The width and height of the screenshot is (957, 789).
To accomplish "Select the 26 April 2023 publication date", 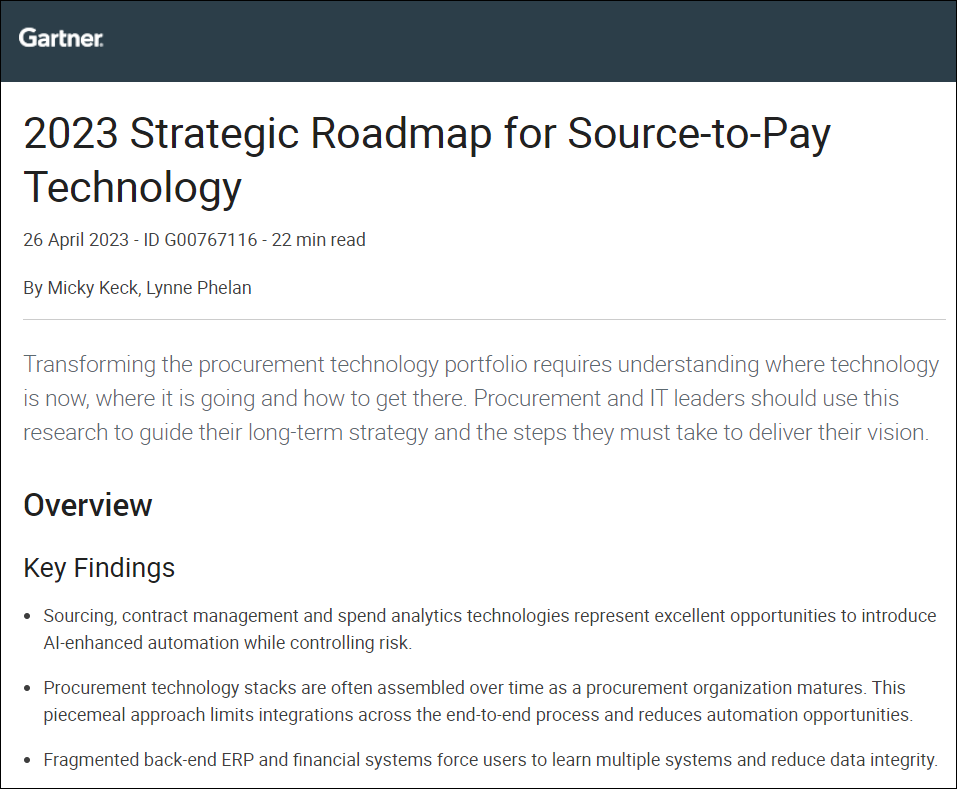I will [x=76, y=240].
